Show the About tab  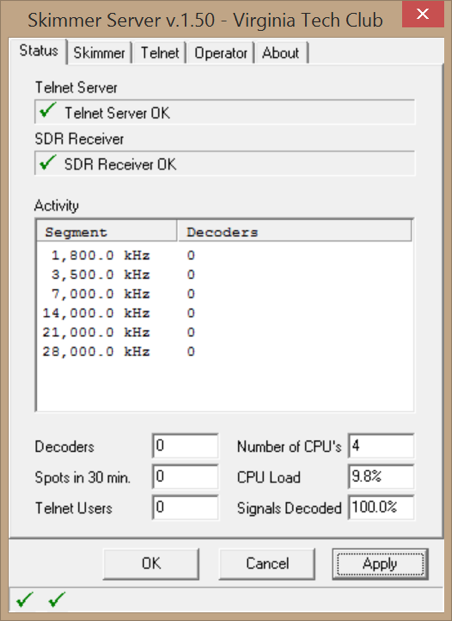[x=281, y=53]
